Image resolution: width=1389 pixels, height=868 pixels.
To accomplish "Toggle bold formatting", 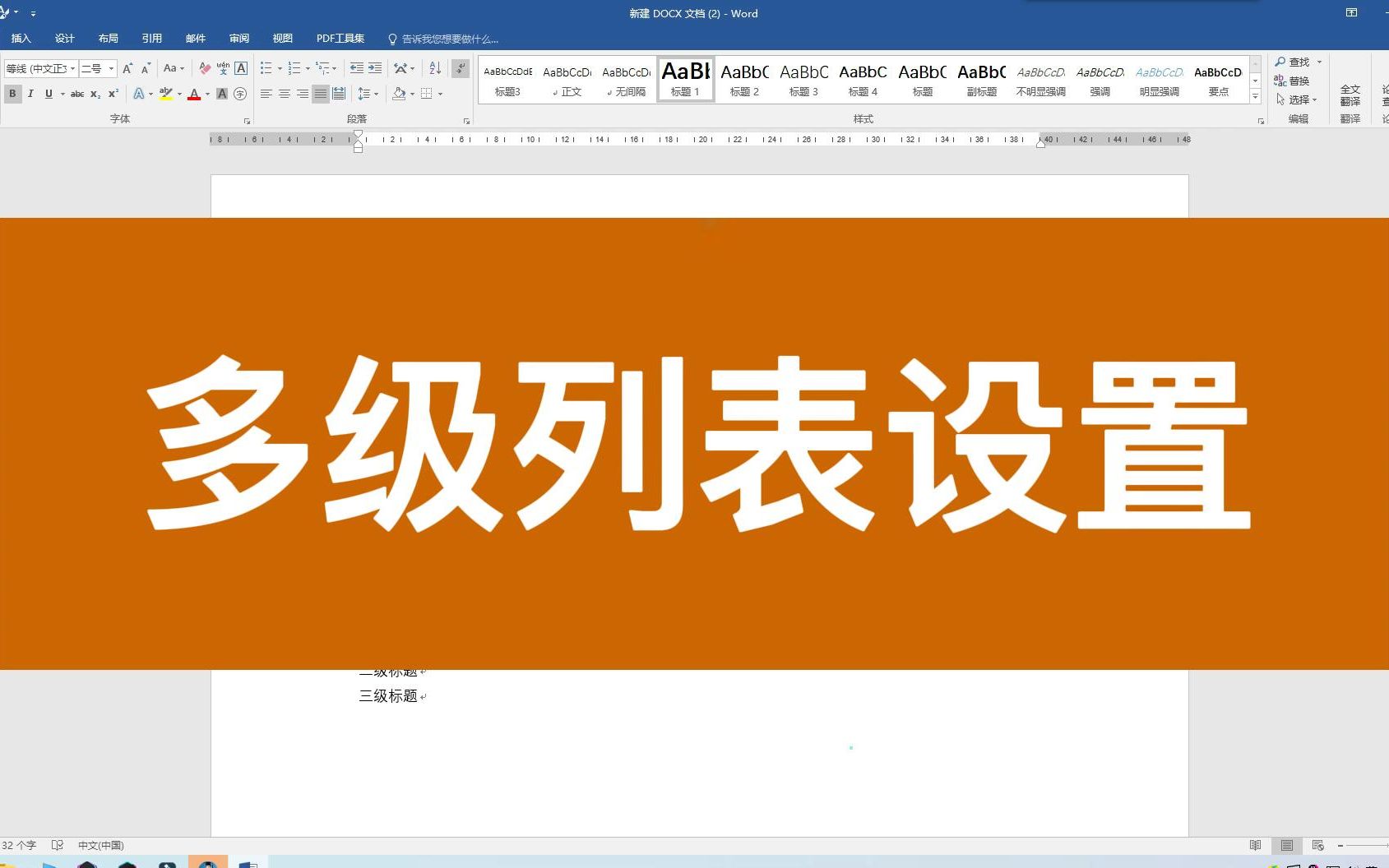I will [12, 94].
